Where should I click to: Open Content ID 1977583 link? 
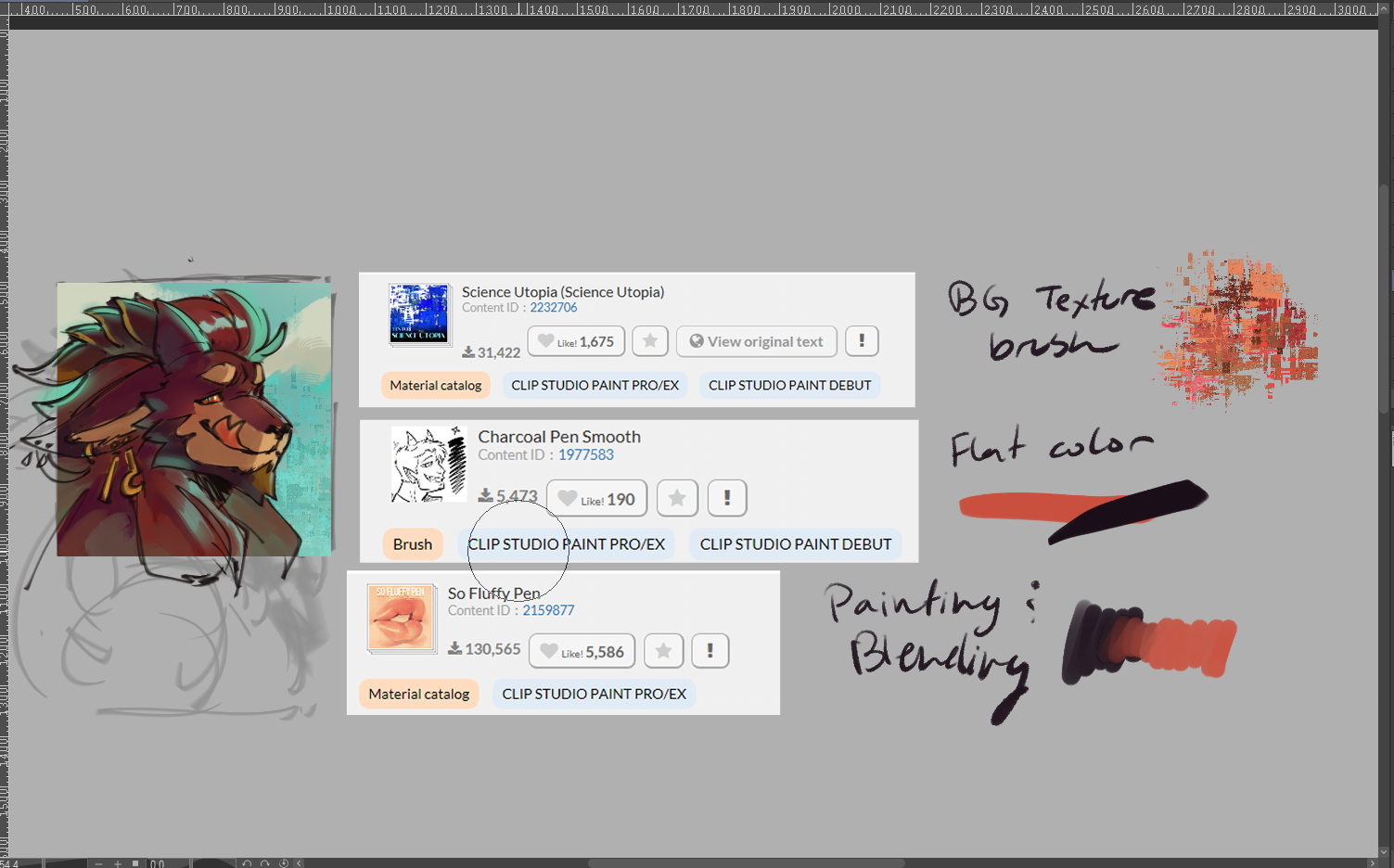pyautogui.click(x=585, y=455)
